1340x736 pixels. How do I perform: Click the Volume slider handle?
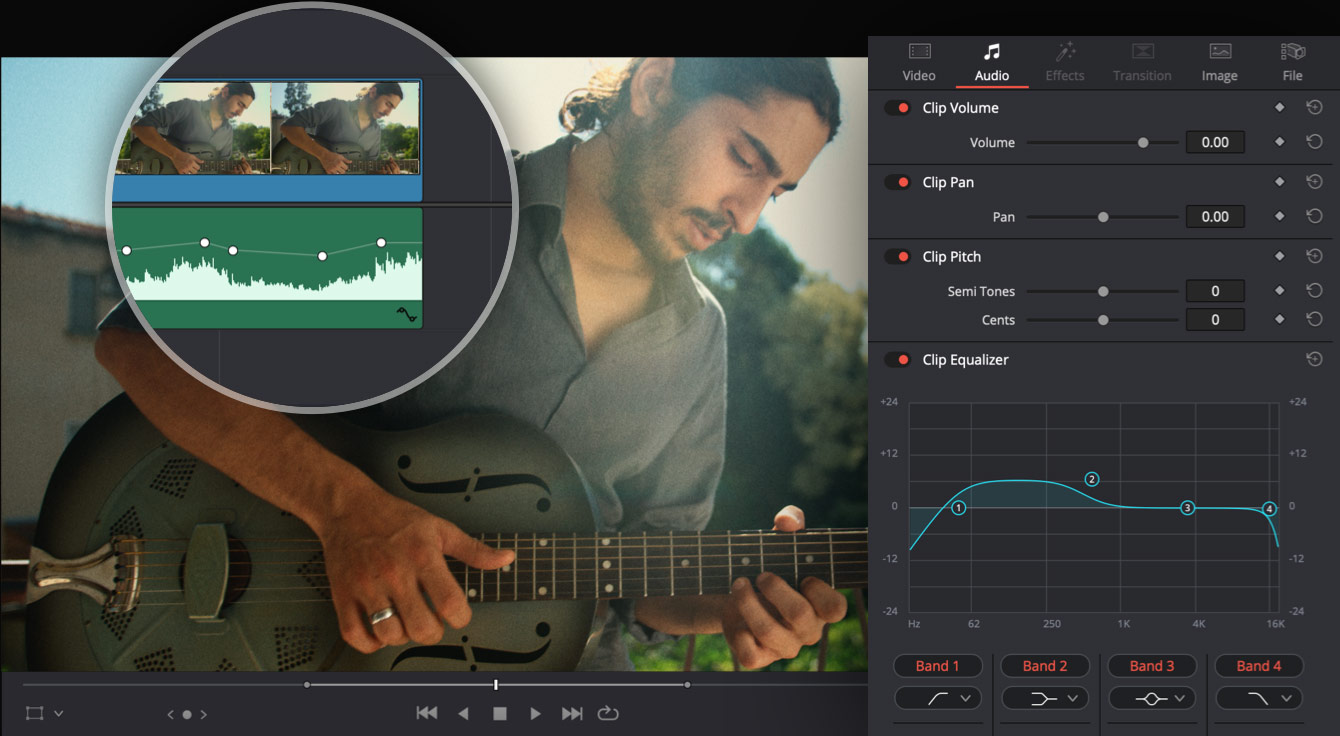(1143, 142)
